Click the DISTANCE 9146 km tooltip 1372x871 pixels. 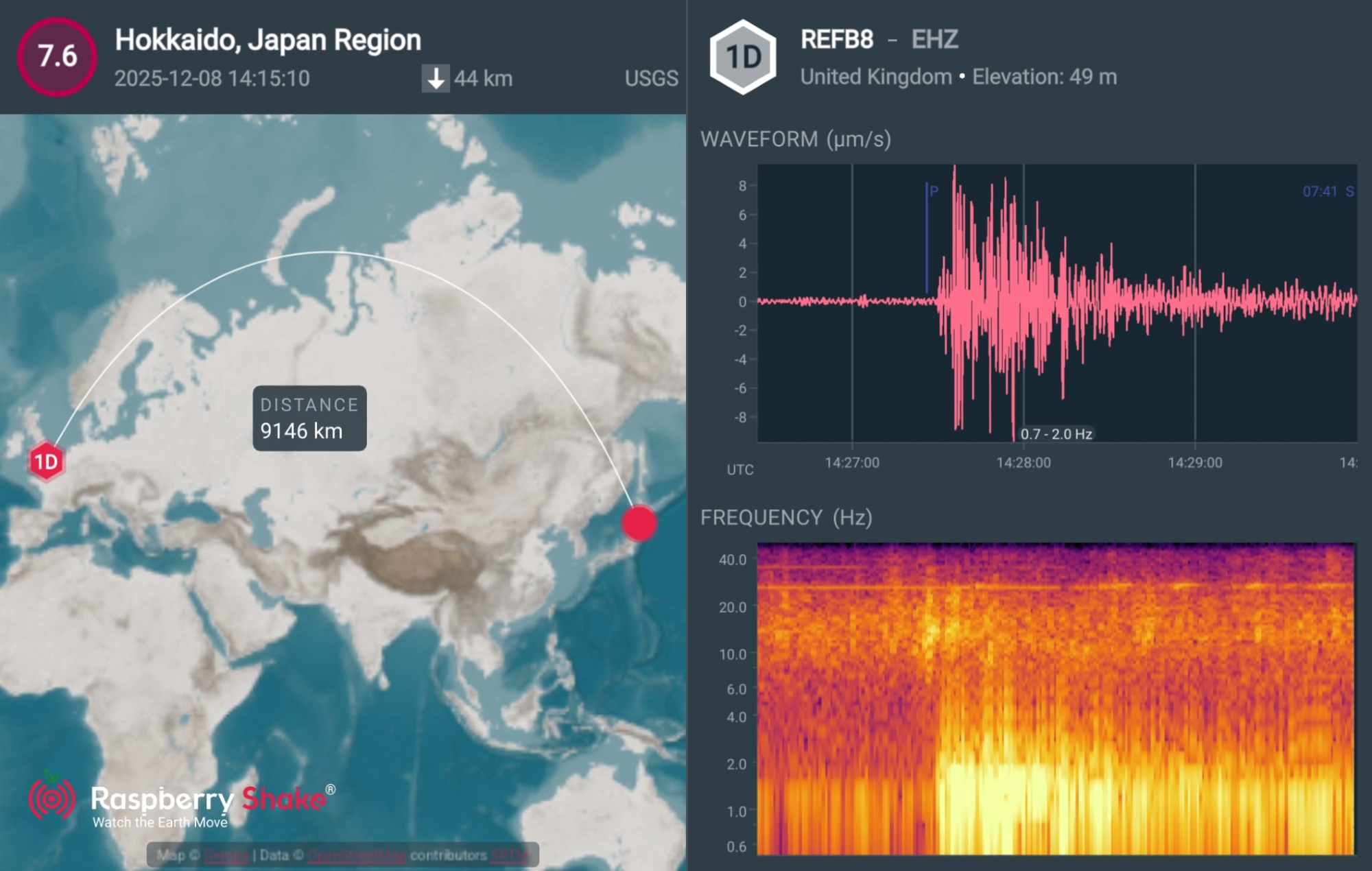309,418
